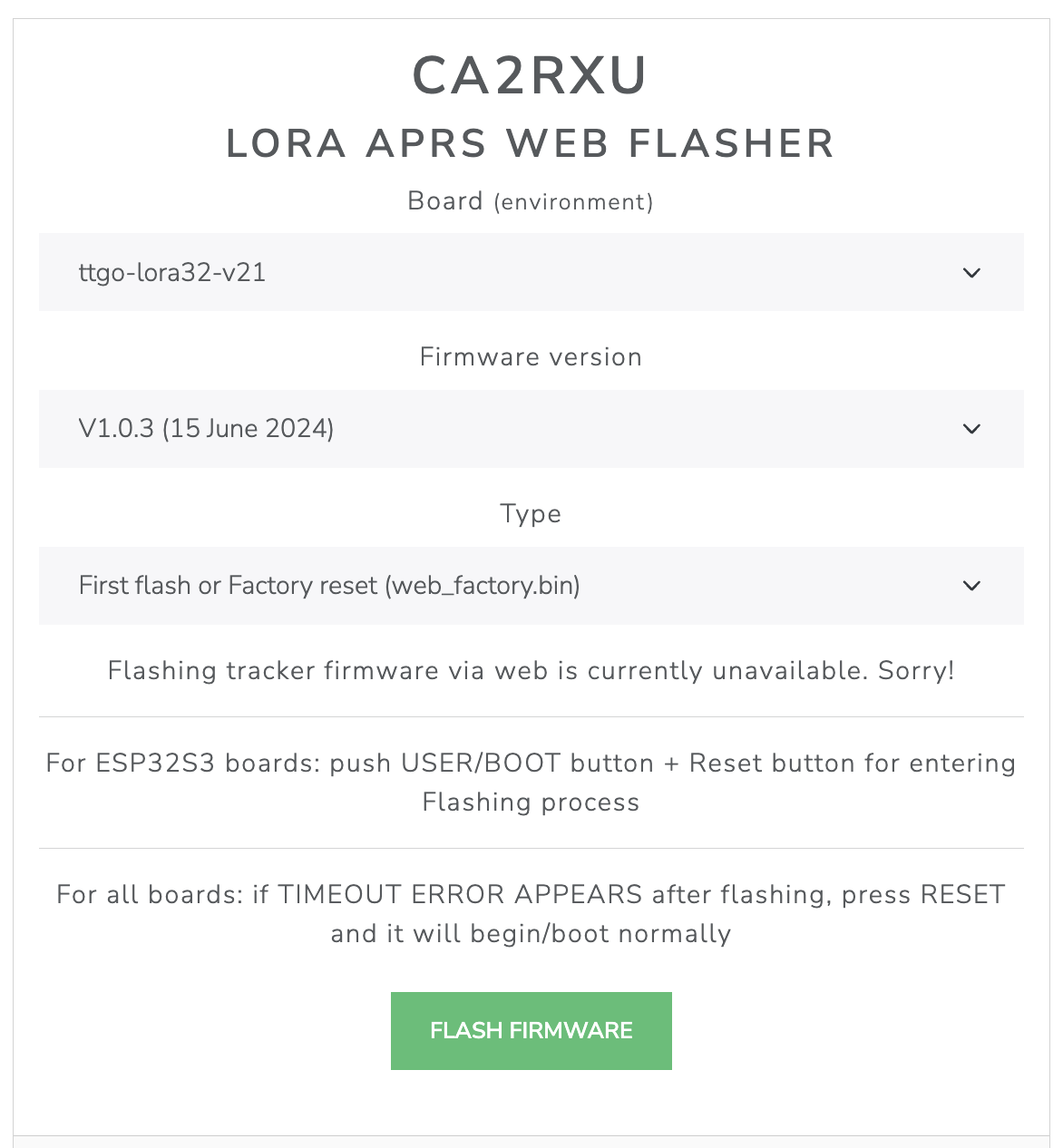
Task: Click the Flashing process text line
Action: [x=531, y=803]
